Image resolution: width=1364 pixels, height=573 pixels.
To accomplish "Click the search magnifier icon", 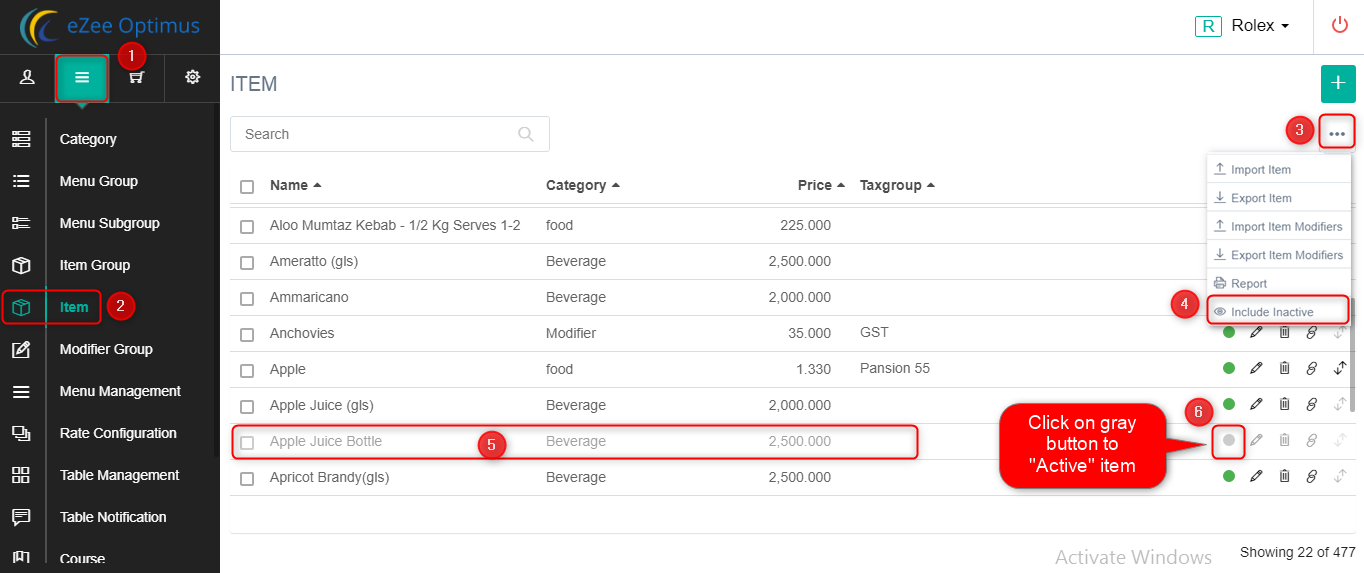I will [x=526, y=134].
